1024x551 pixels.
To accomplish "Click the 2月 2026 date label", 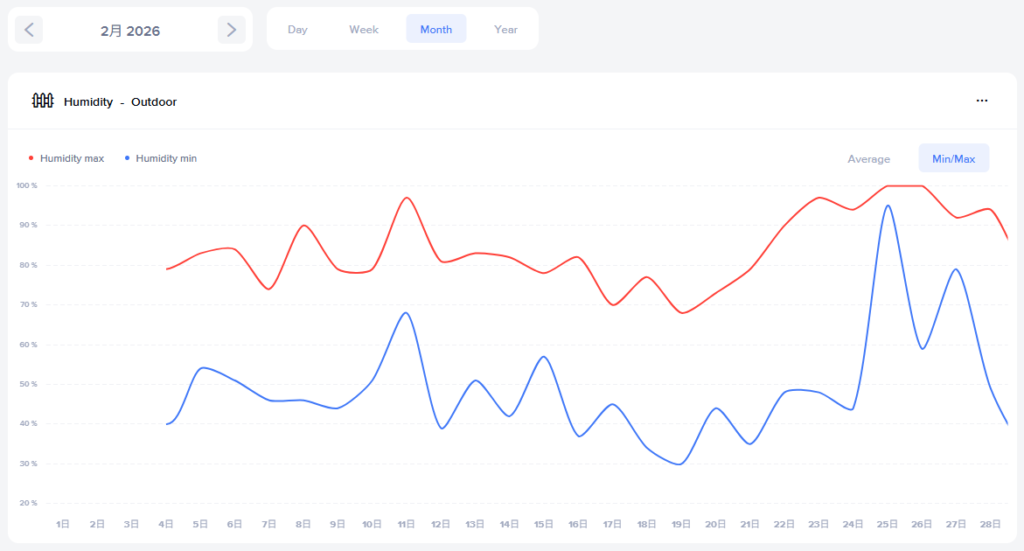I will (130, 30).
